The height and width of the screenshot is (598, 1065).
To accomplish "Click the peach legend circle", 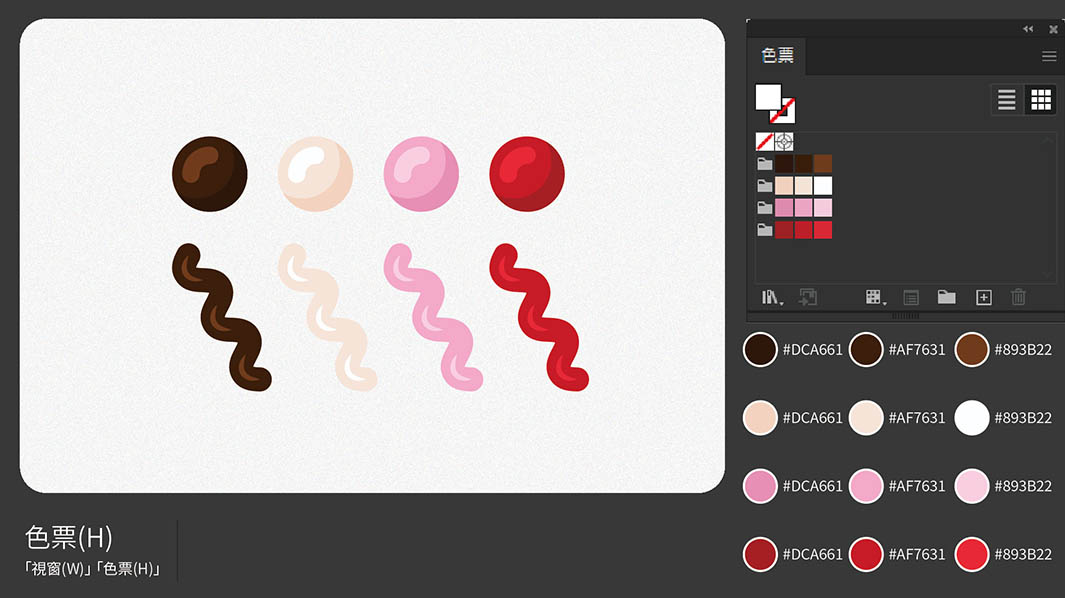I will pyautogui.click(x=760, y=418).
